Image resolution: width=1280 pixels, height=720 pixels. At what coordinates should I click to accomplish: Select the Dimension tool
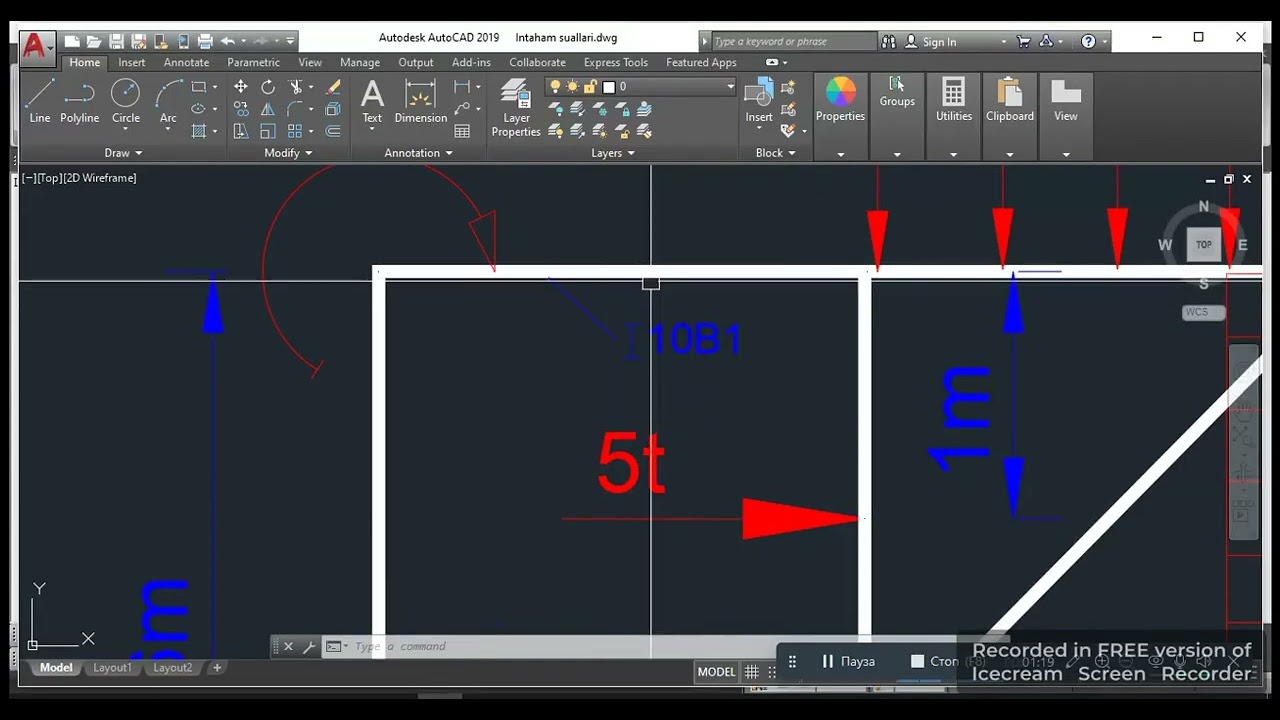(x=421, y=102)
